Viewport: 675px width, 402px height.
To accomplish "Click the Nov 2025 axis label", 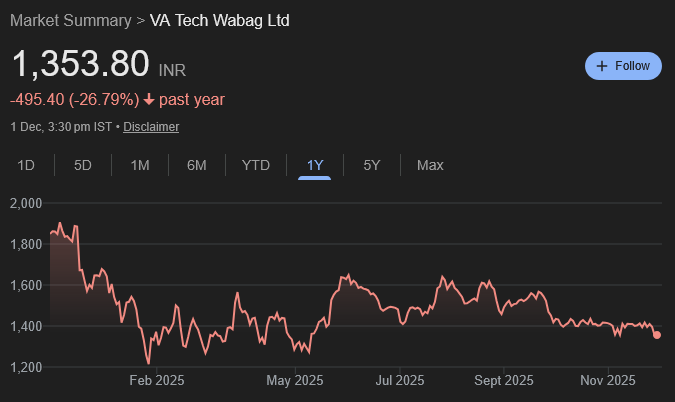I will pyautogui.click(x=608, y=380).
